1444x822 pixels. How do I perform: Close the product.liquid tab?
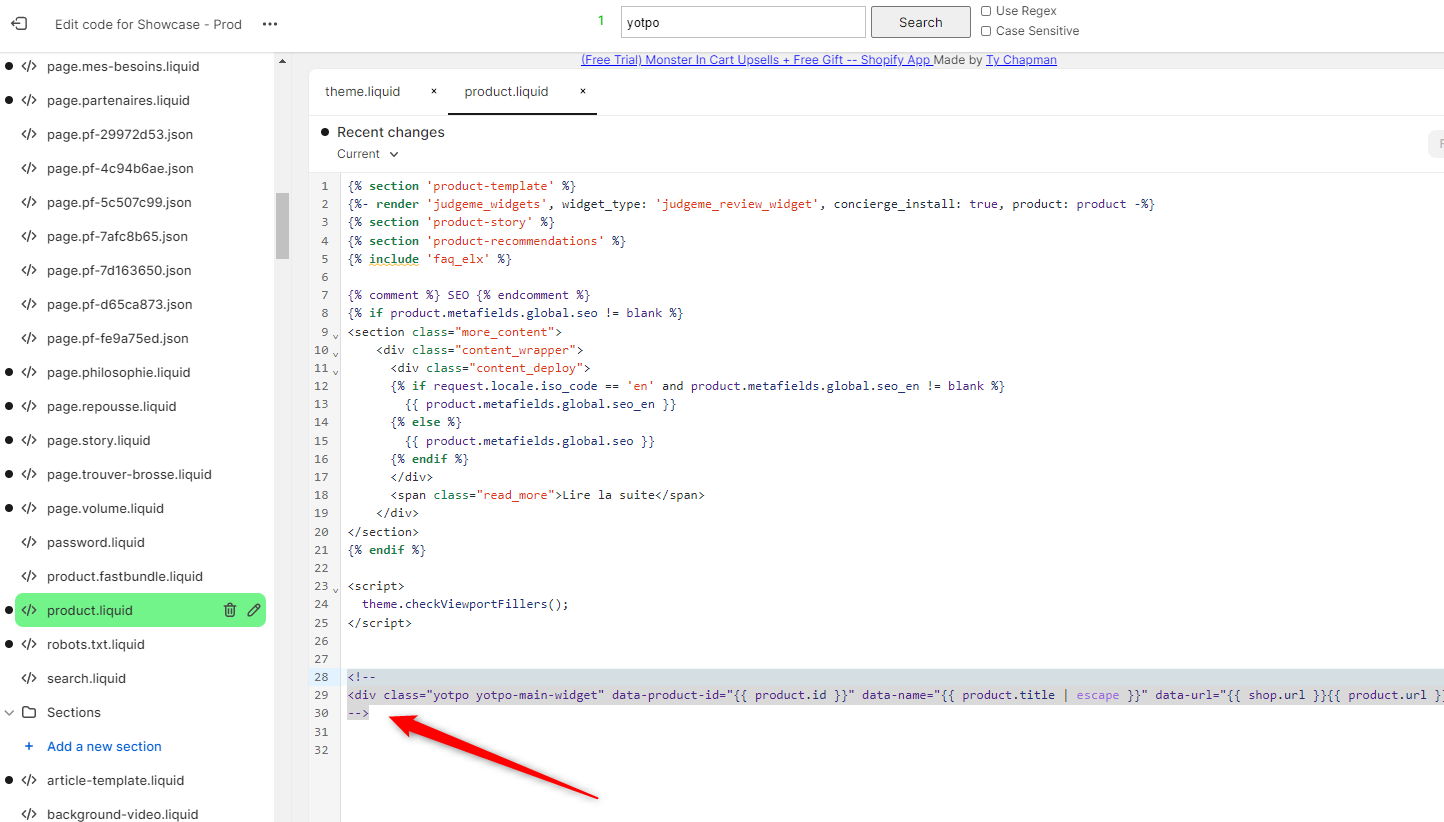(x=583, y=91)
